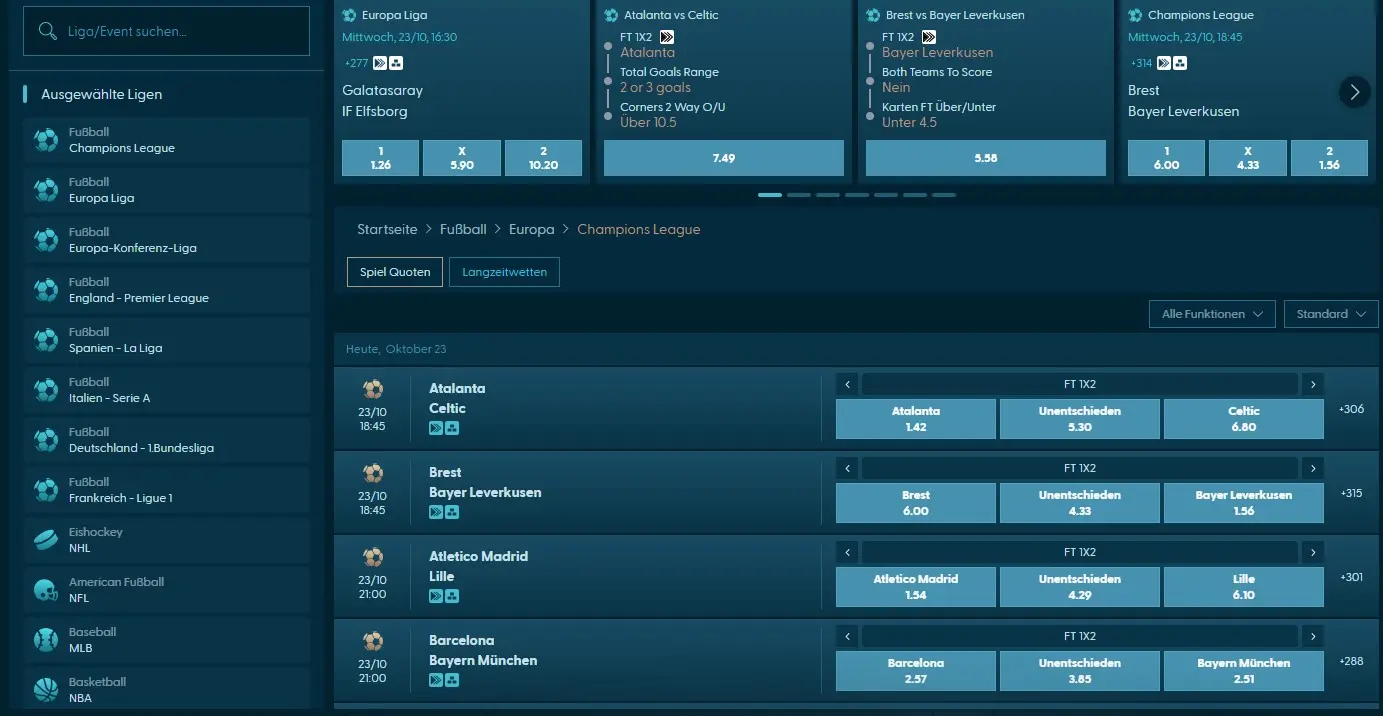
Task: Open Deutschland - 1.Bundesliga in sidebar
Action: (x=167, y=440)
